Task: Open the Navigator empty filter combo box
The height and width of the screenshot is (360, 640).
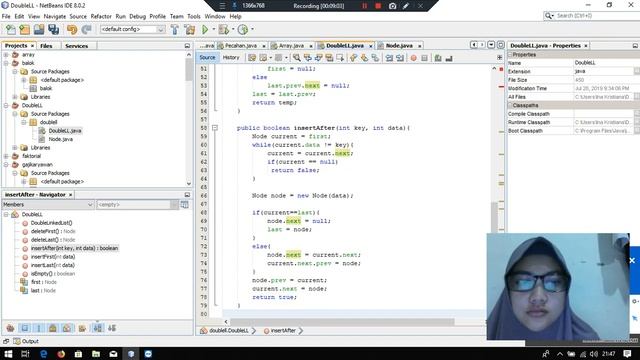Action: (138, 204)
